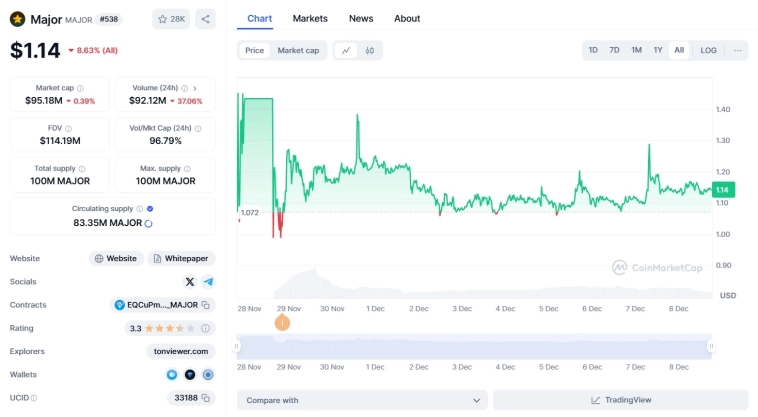Switch to the candlestick chart view
This screenshot has width=758, height=417.
[370, 50]
